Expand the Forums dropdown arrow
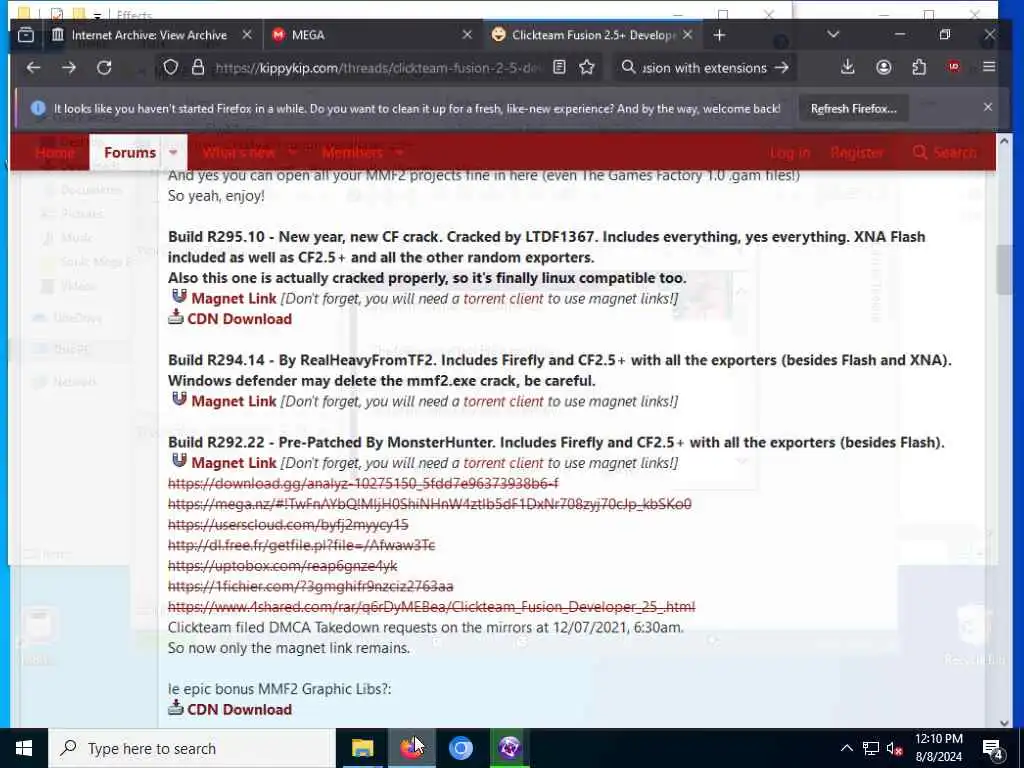The image size is (1024, 768). click(x=173, y=152)
